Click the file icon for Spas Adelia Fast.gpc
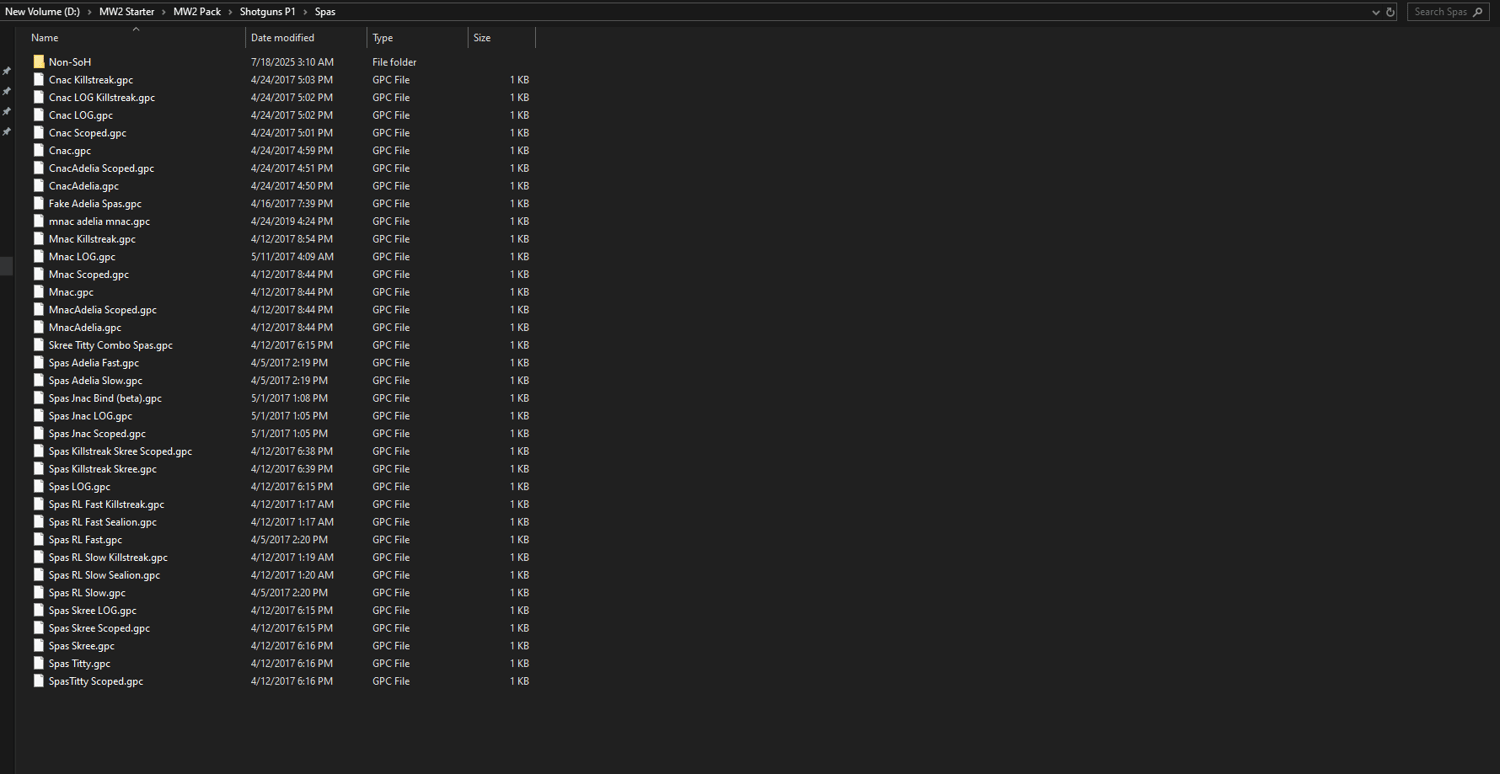1500x774 pixels. point(39,363)
